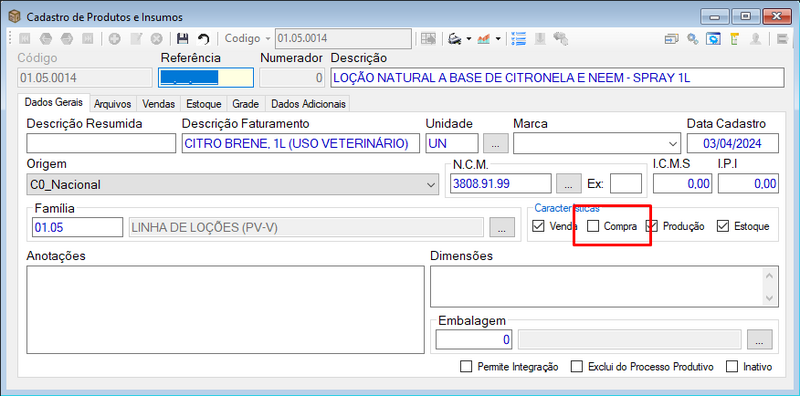Check the Permite Integração option
Image resolution: width=800 pixels, height=396 pixels.
[x=466, y=366]
